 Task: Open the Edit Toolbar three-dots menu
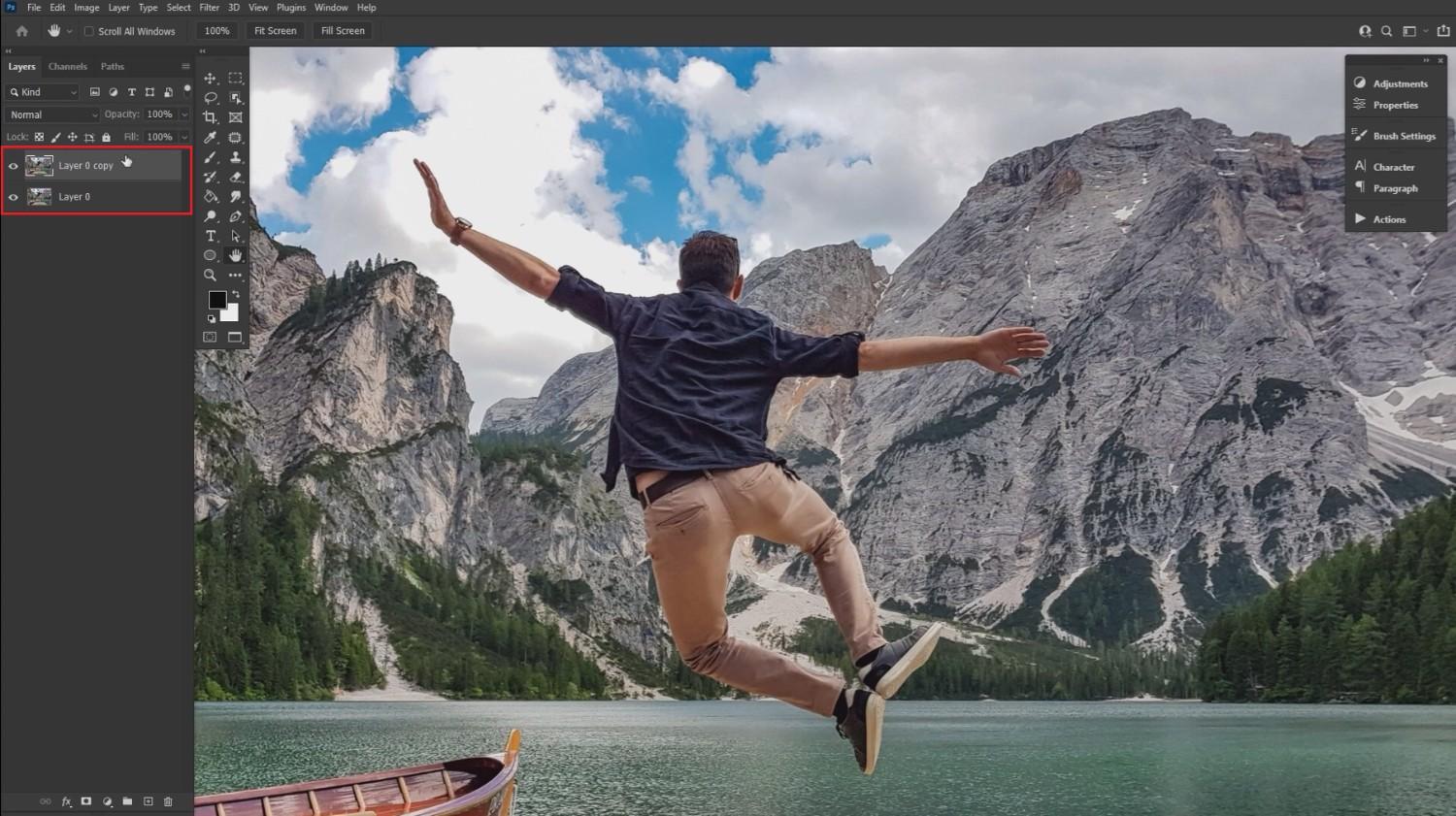[x=235, y=276]
